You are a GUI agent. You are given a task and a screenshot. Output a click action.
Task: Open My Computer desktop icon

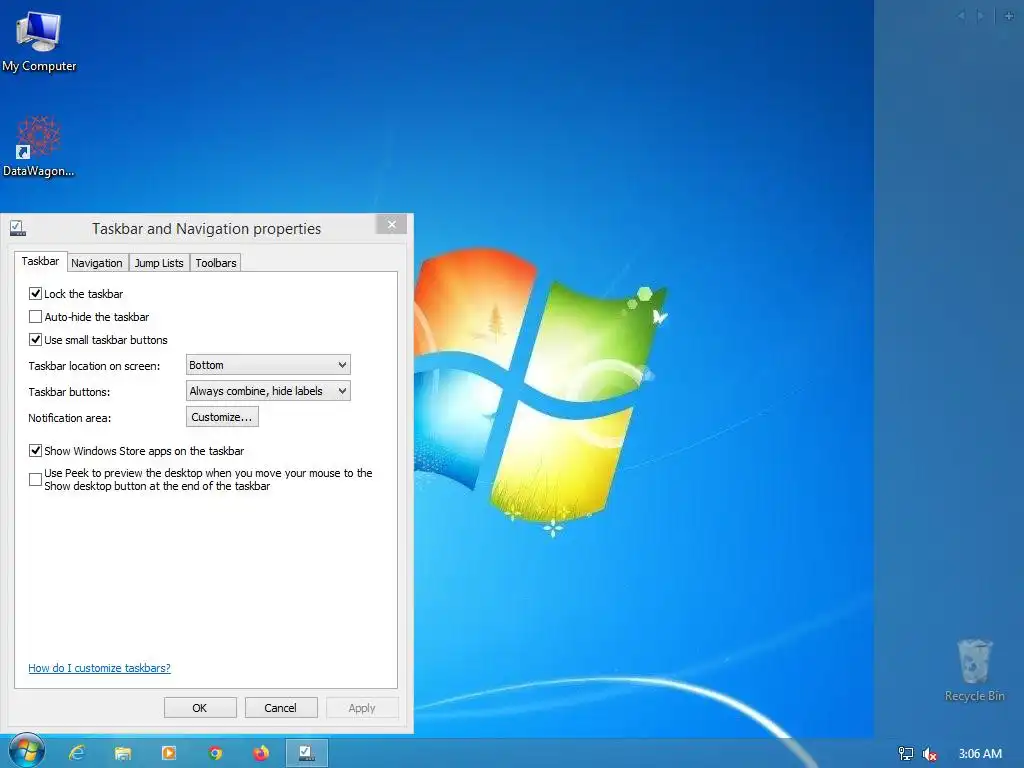[39, 41]
